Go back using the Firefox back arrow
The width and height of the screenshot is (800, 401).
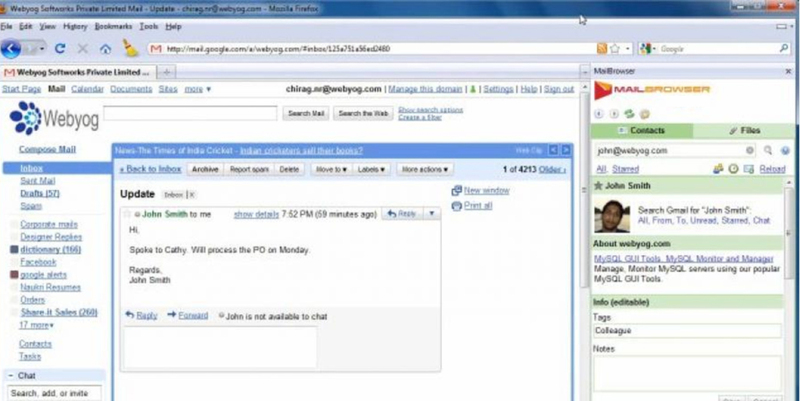(11, 49)
